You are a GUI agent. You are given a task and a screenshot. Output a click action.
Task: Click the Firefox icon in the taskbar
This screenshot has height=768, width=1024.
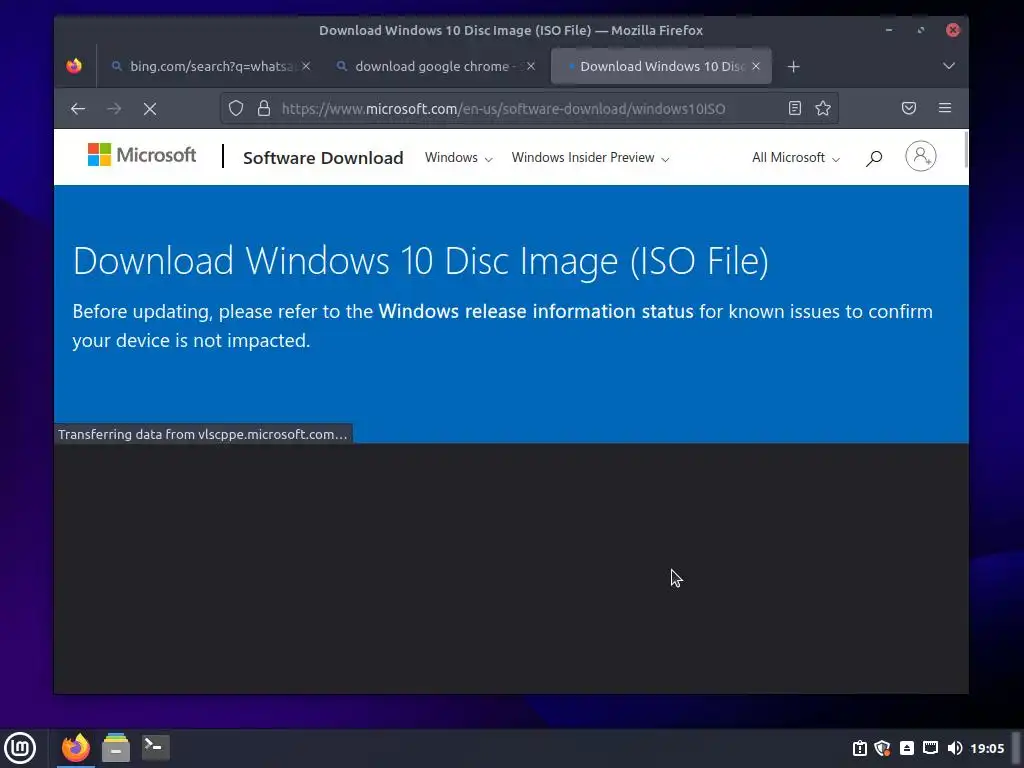coord(76,748)
